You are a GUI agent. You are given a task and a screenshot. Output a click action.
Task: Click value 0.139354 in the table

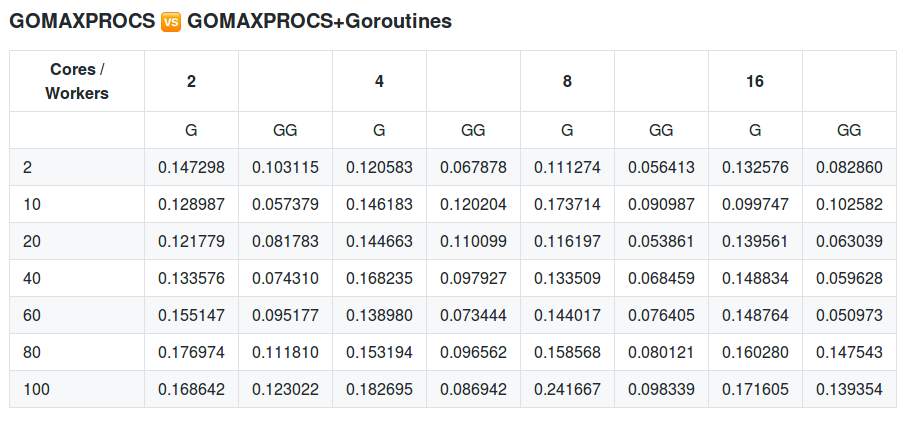point(849,389)
